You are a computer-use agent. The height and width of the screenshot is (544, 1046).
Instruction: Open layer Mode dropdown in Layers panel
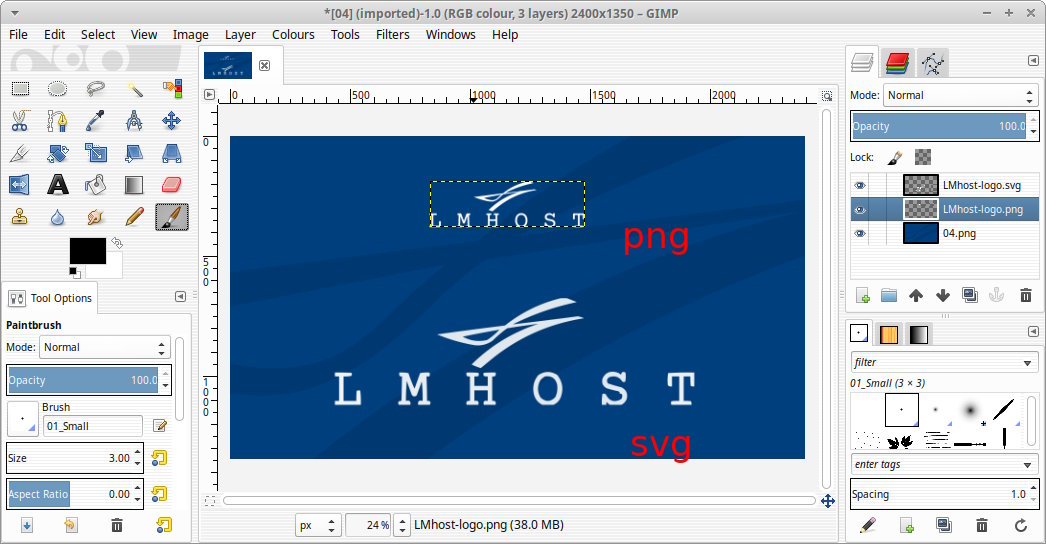[x=961, y=95]
